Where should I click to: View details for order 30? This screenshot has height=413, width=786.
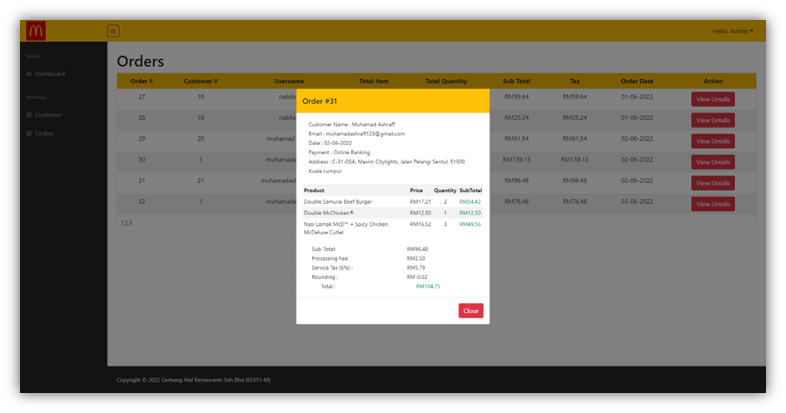coord(713,162)
